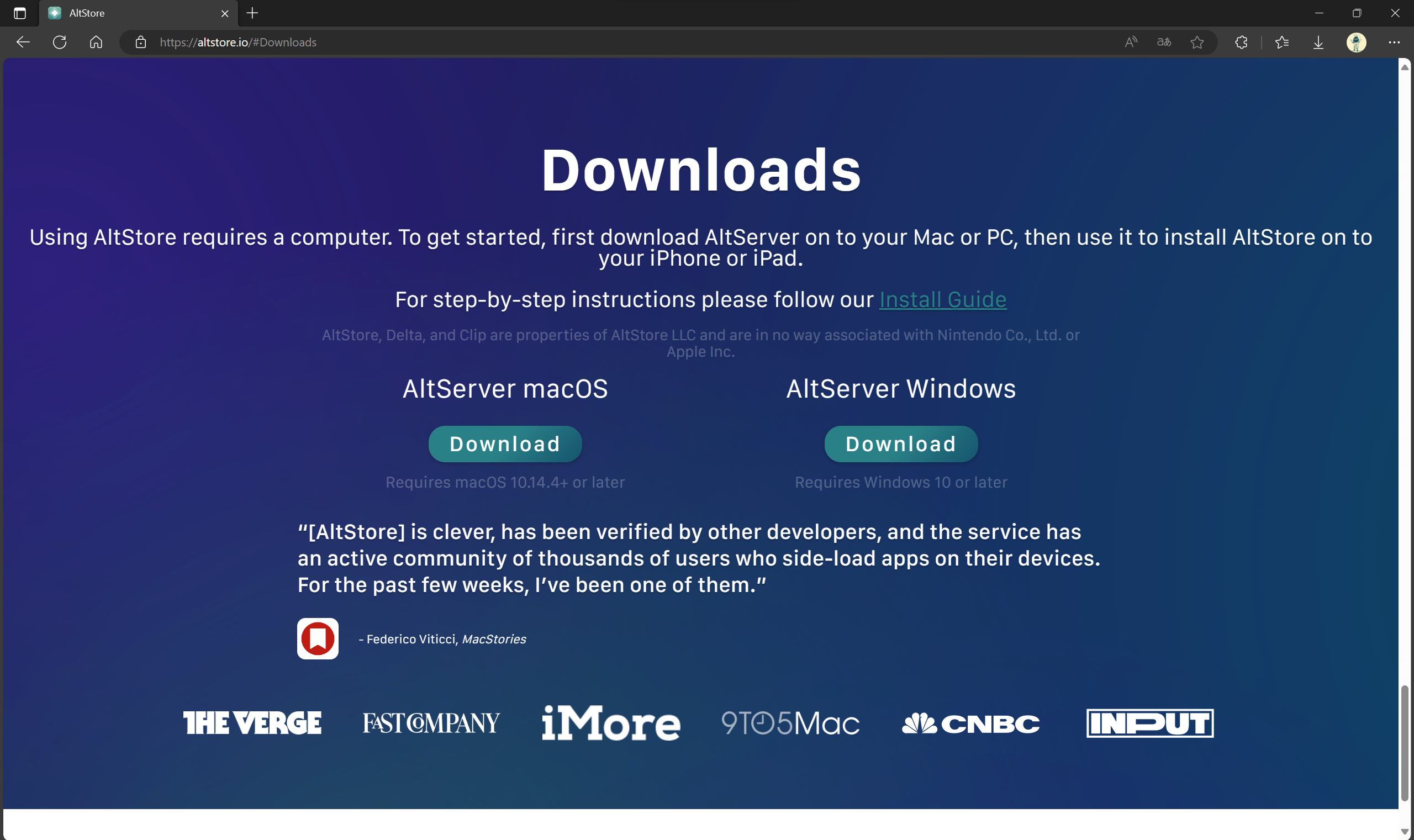Open the Install Guide link
Image resolution: width=1414 pixels, height=840 pixels.
coord(942,299)
